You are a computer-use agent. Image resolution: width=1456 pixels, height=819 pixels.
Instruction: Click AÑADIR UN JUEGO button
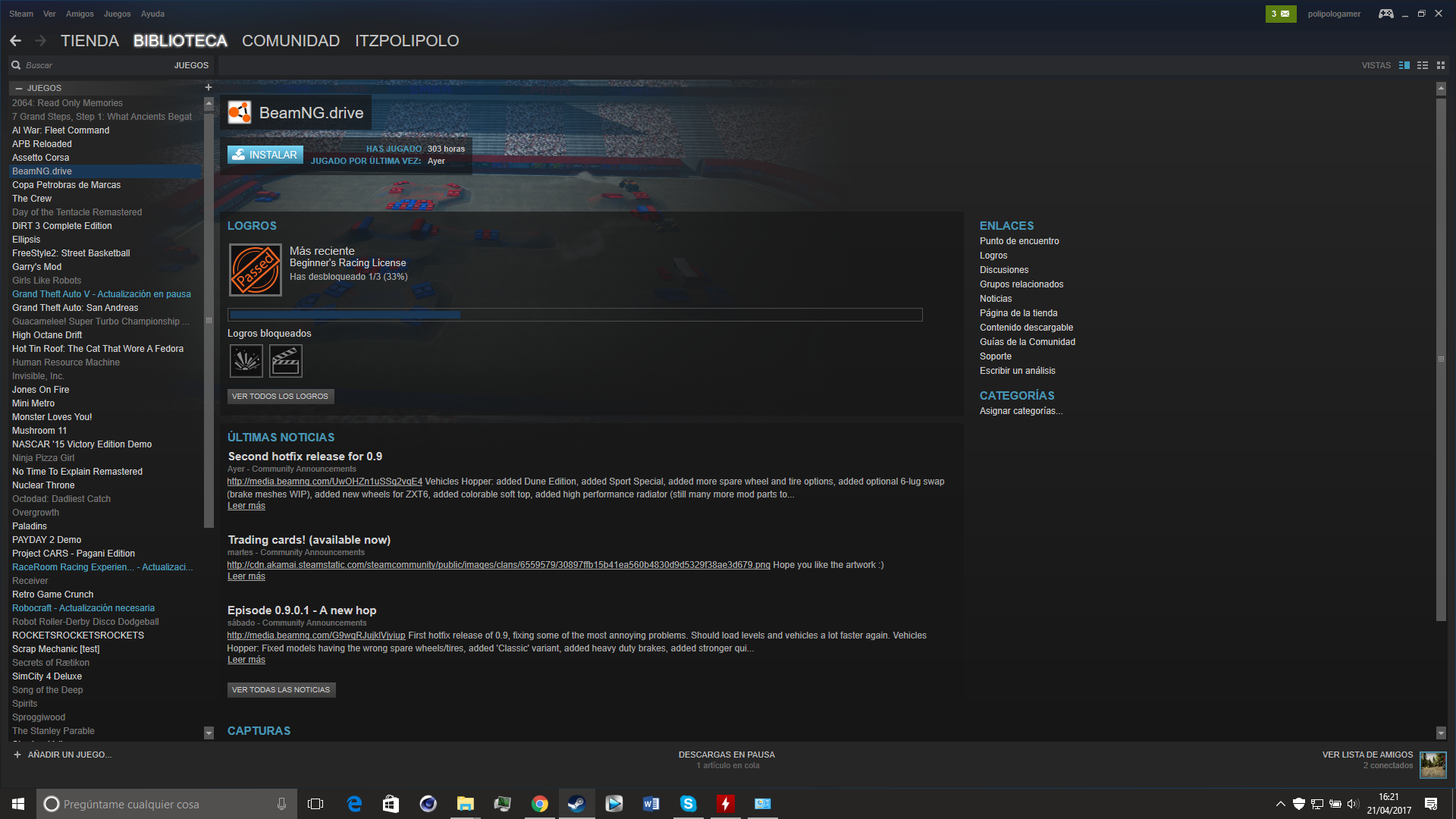(x=62, y=755)
